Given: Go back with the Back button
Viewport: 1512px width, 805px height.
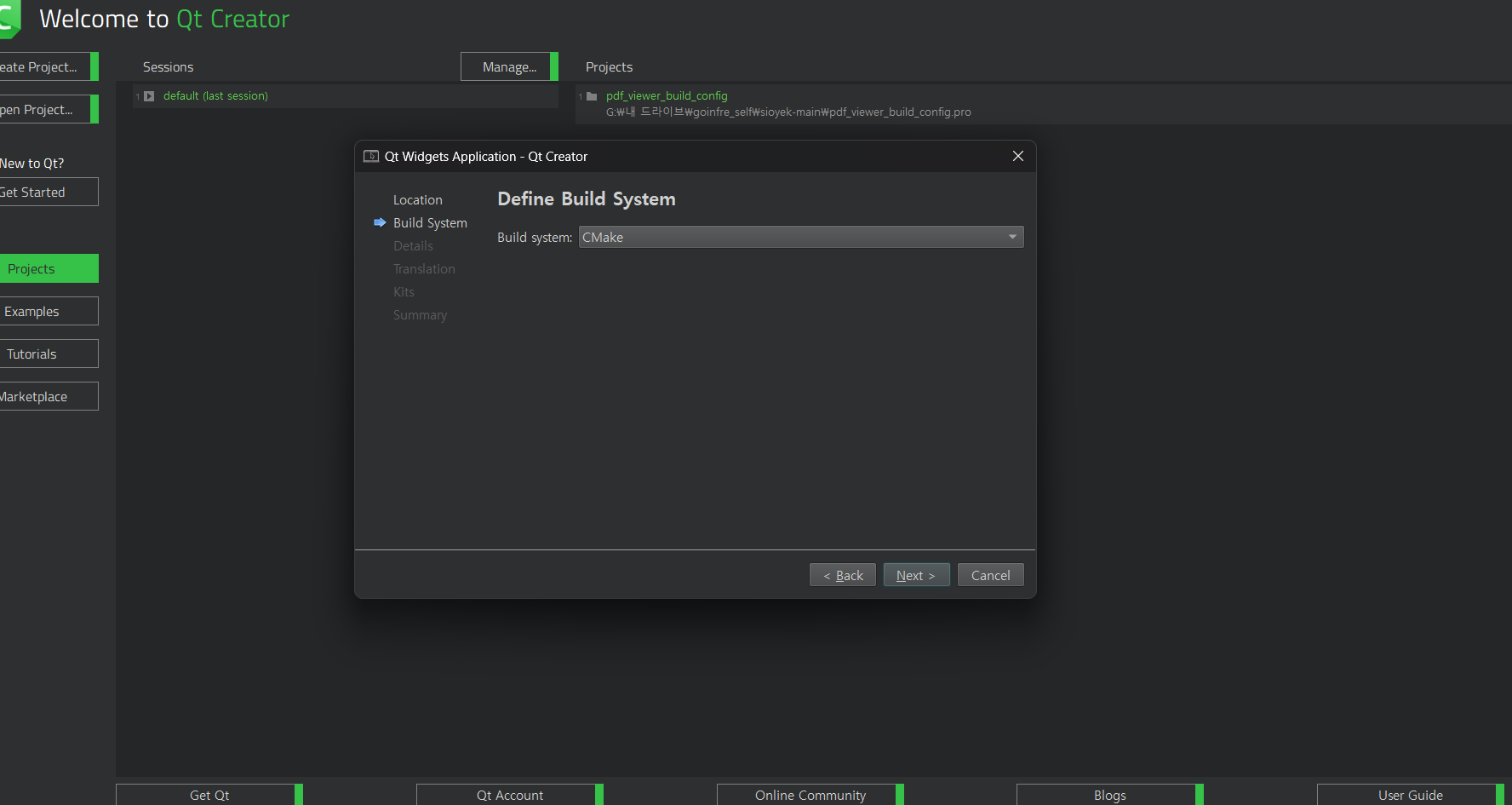Looking at the screenshot, I should coord(843,575).
